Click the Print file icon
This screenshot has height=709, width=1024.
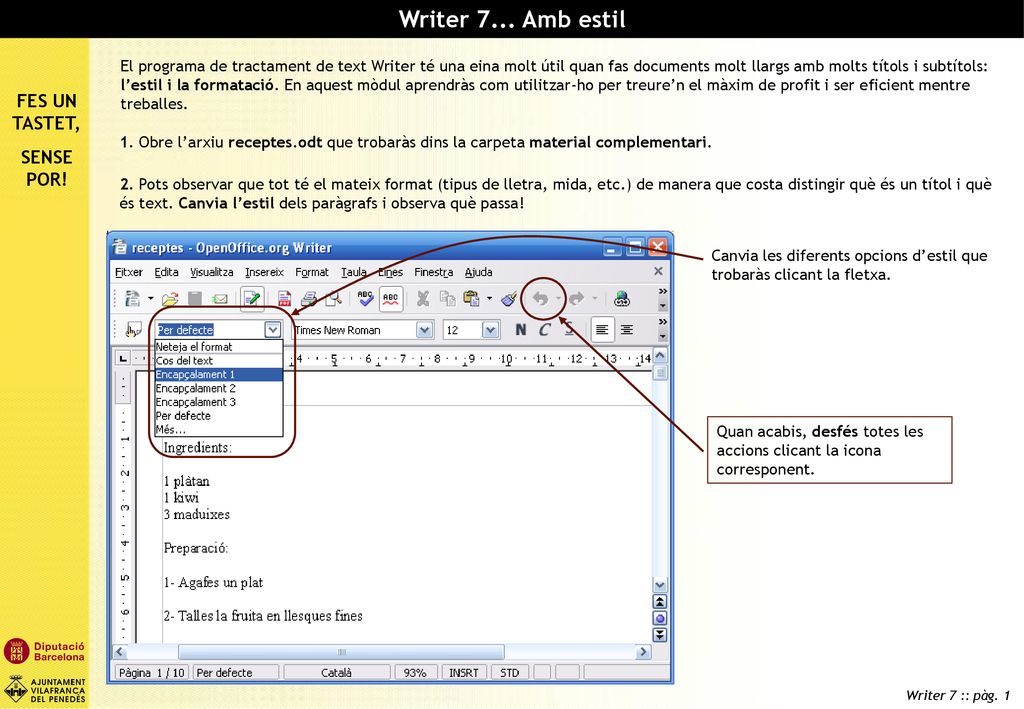309,299
